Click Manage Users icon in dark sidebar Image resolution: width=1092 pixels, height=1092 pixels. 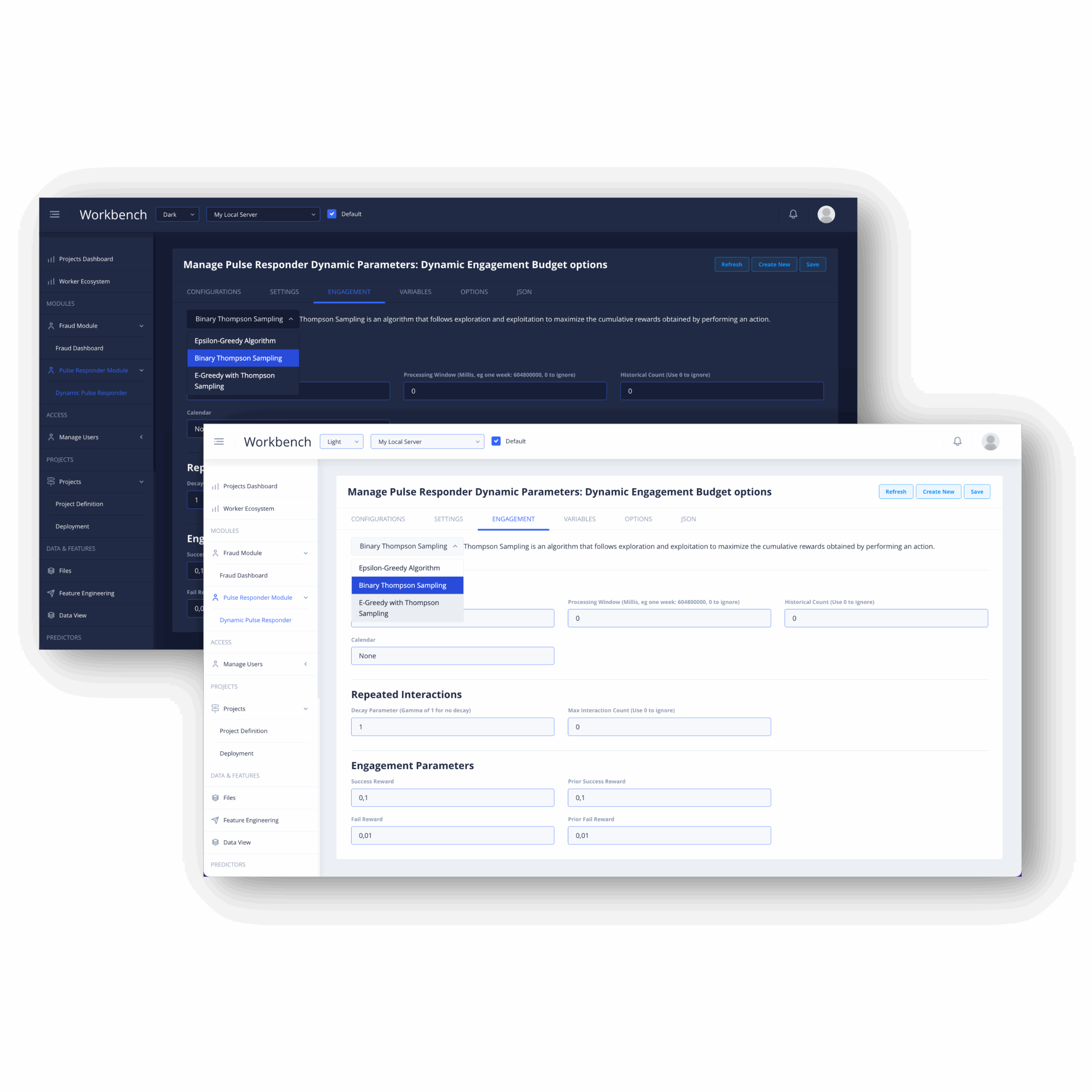pos(51,437)
